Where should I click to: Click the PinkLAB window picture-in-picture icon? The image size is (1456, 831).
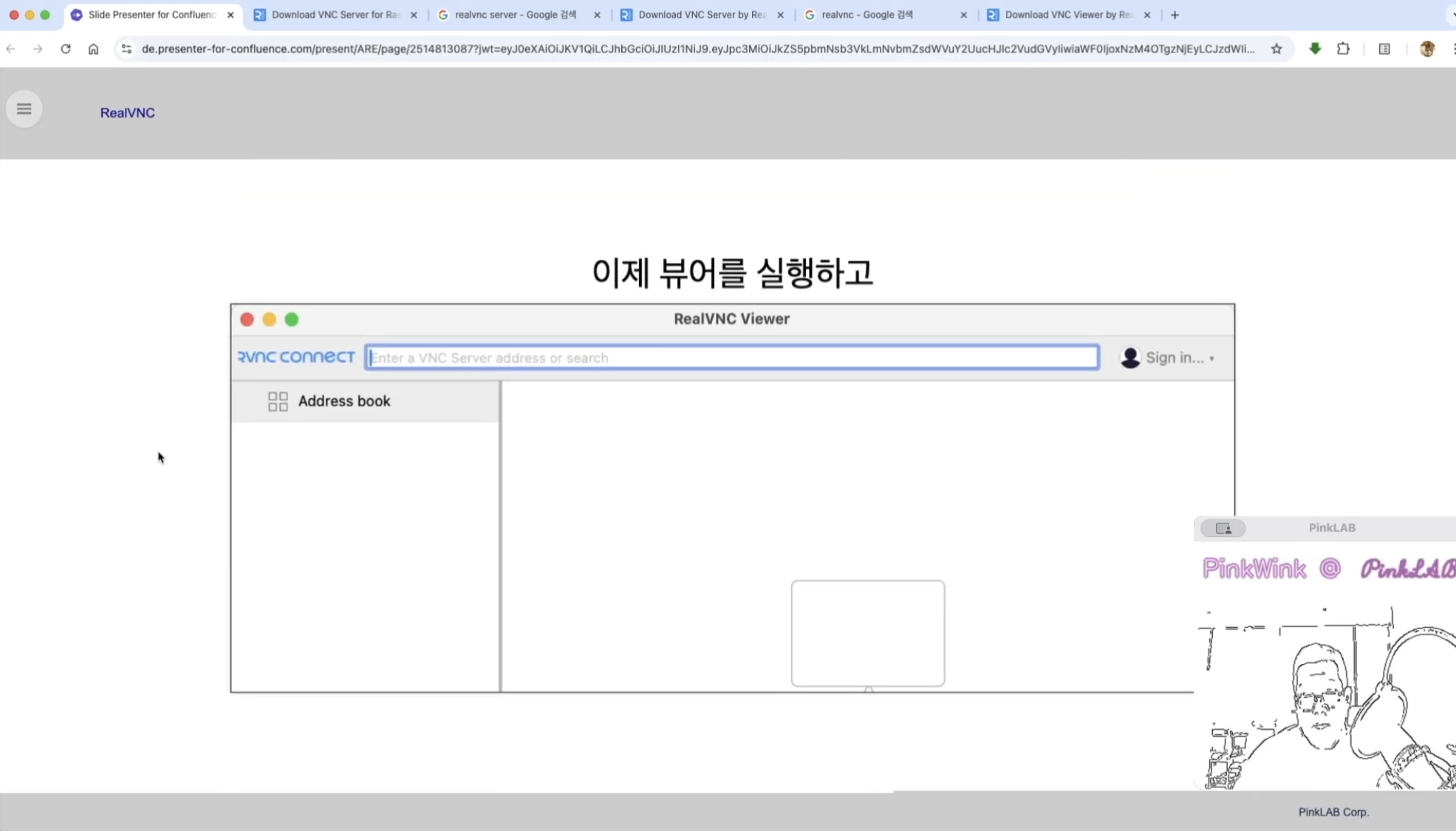tap(1223, 528)
